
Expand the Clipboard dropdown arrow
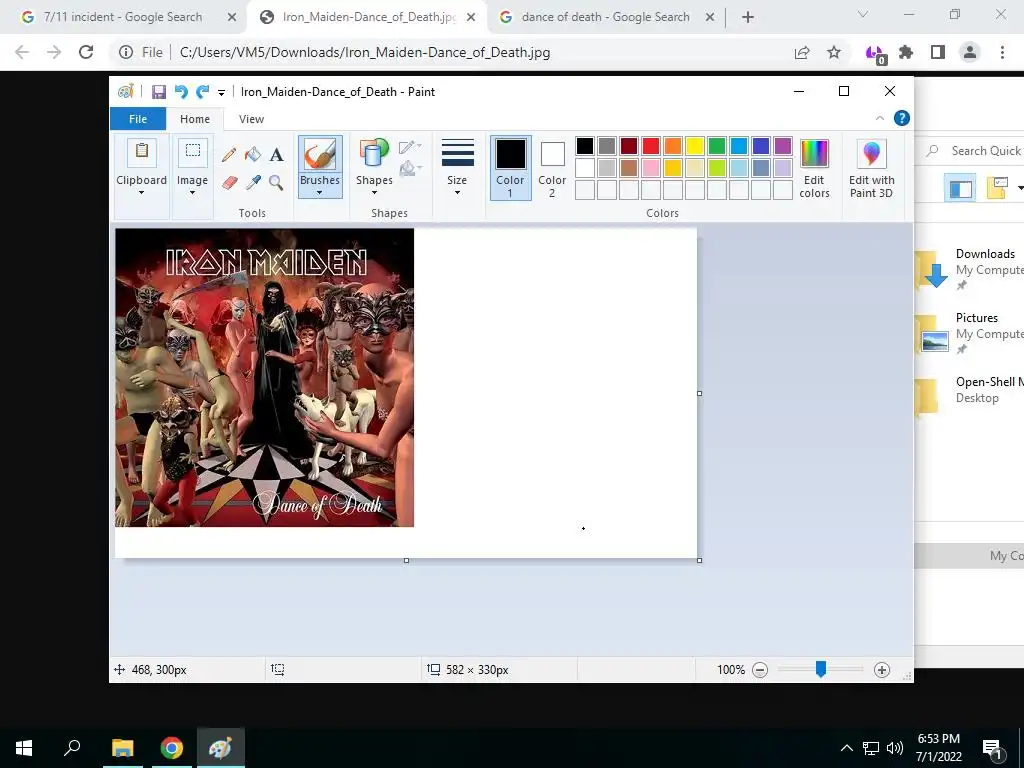pos(141,193)
